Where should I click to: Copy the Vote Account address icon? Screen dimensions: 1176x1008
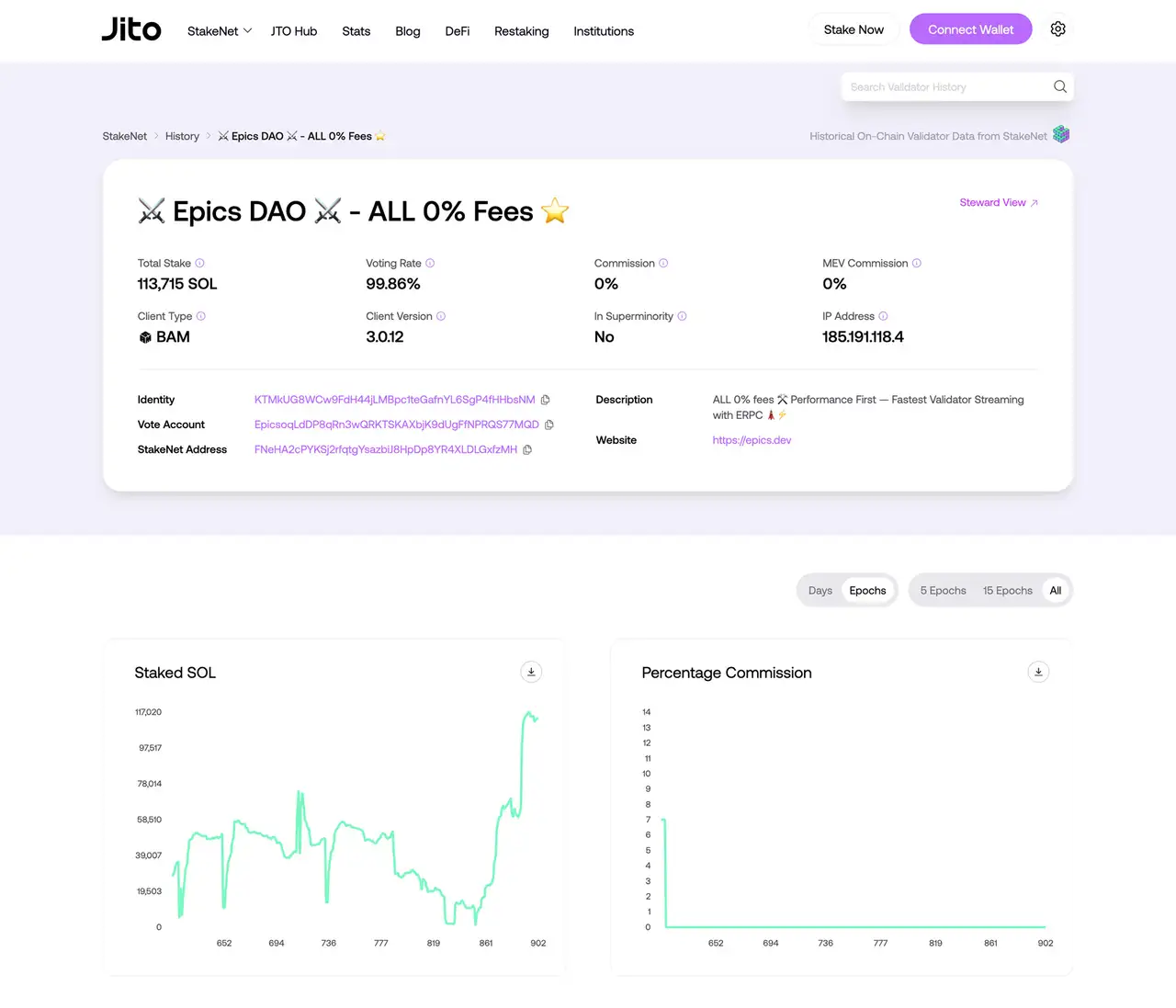tap(549, 425)
